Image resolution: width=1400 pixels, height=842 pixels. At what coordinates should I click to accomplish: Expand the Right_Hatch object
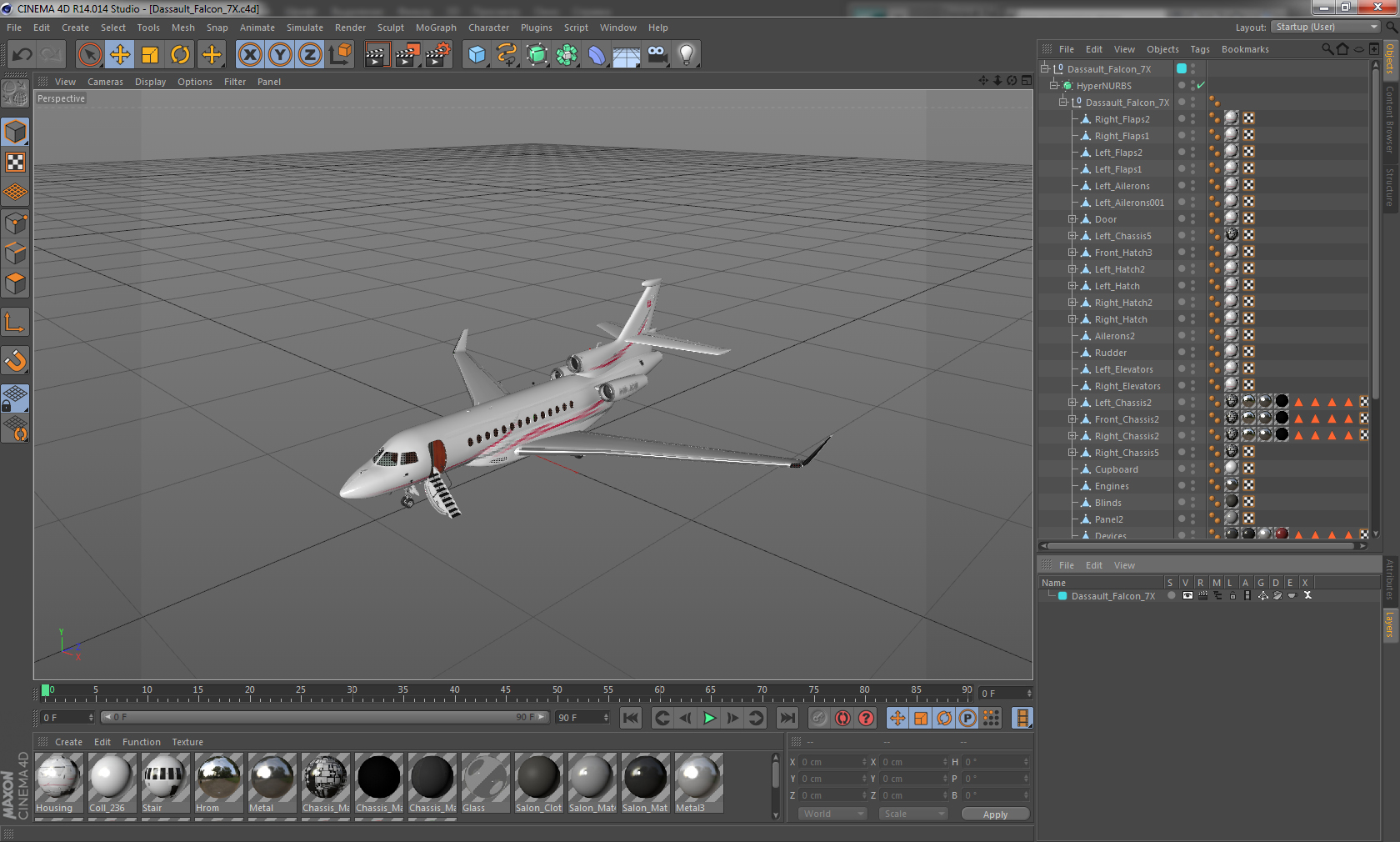(x=1072, y=318)
